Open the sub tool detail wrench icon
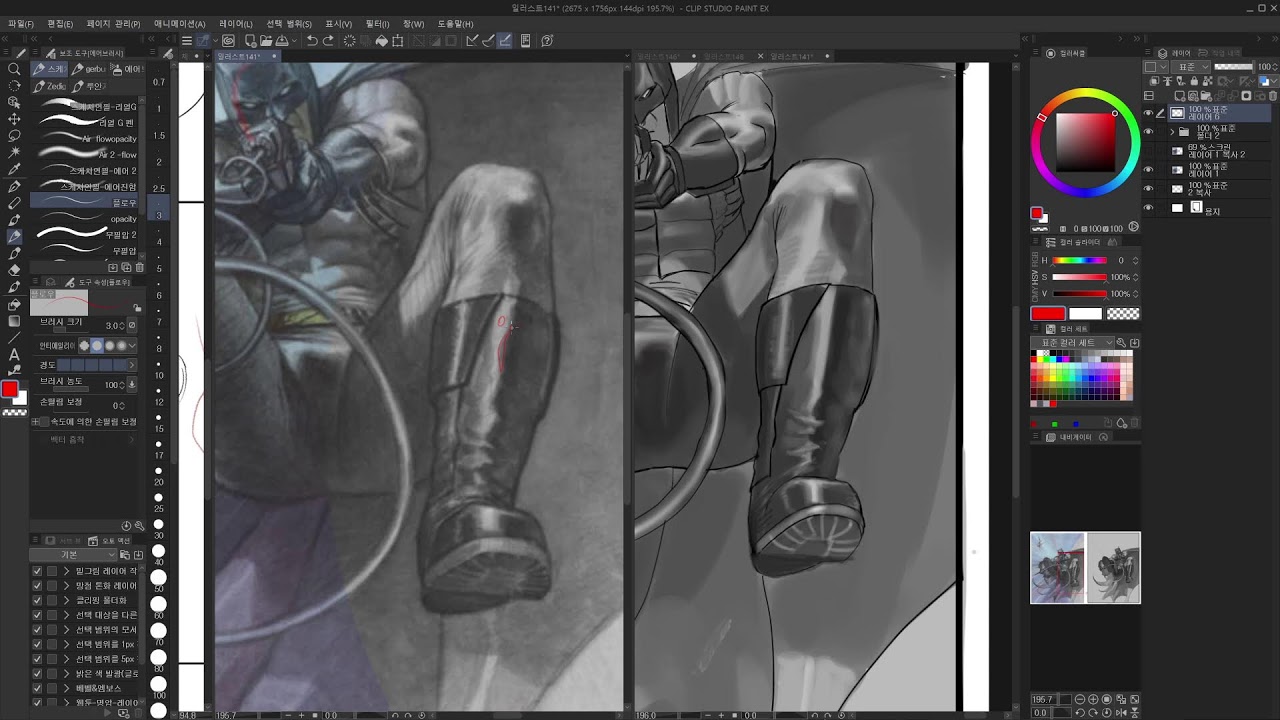 139,525
